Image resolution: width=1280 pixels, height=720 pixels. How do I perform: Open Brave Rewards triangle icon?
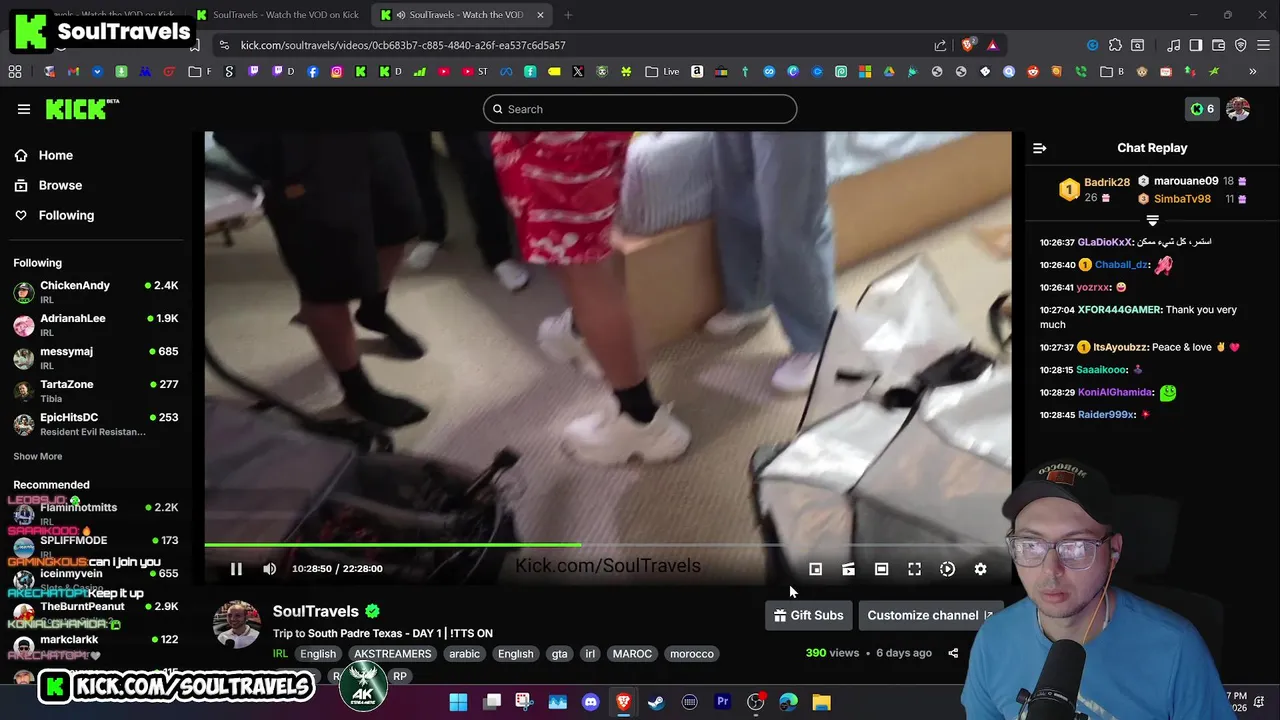[x=992, y=45]
